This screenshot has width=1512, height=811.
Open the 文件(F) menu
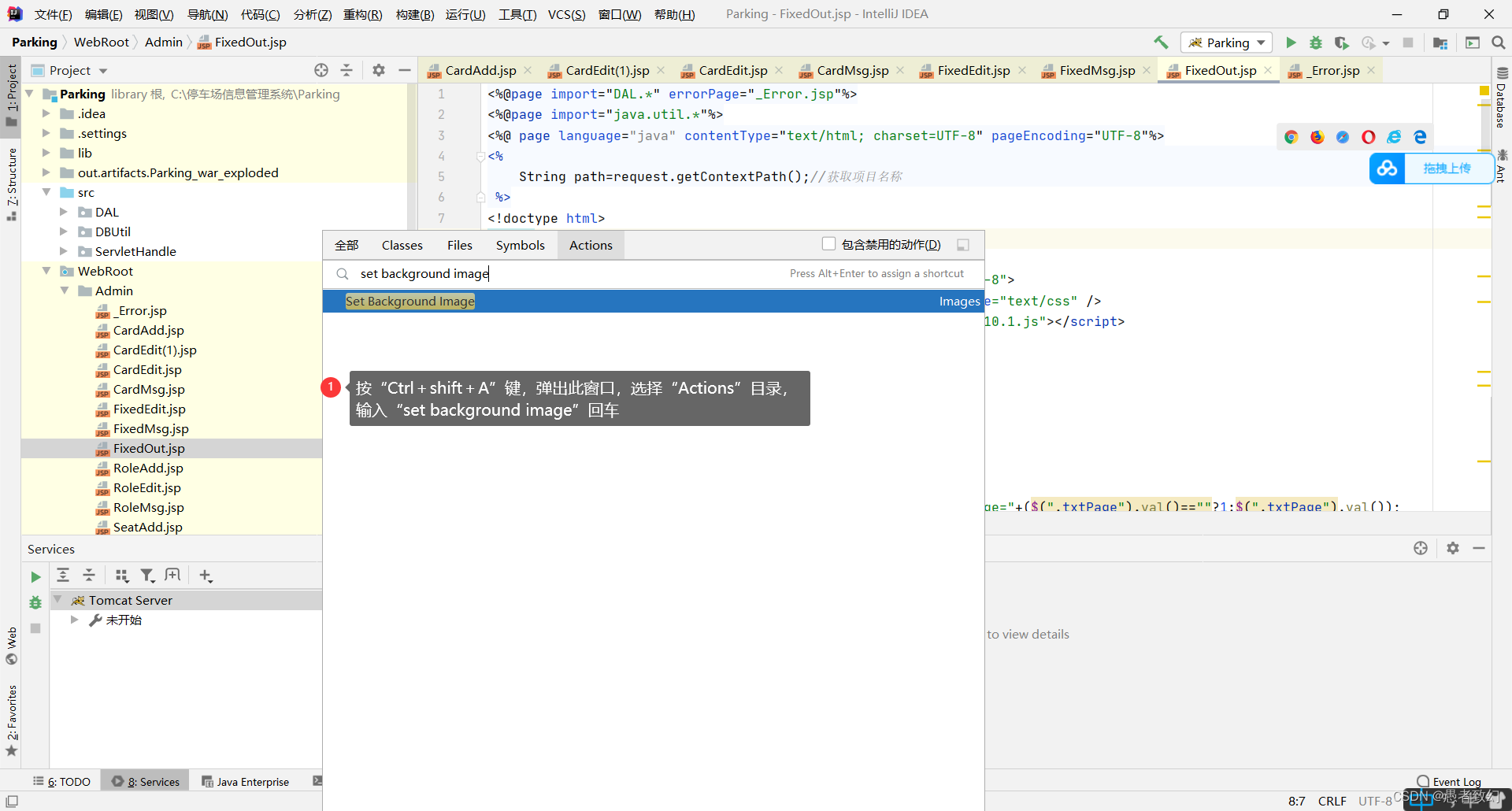point(53,14)
